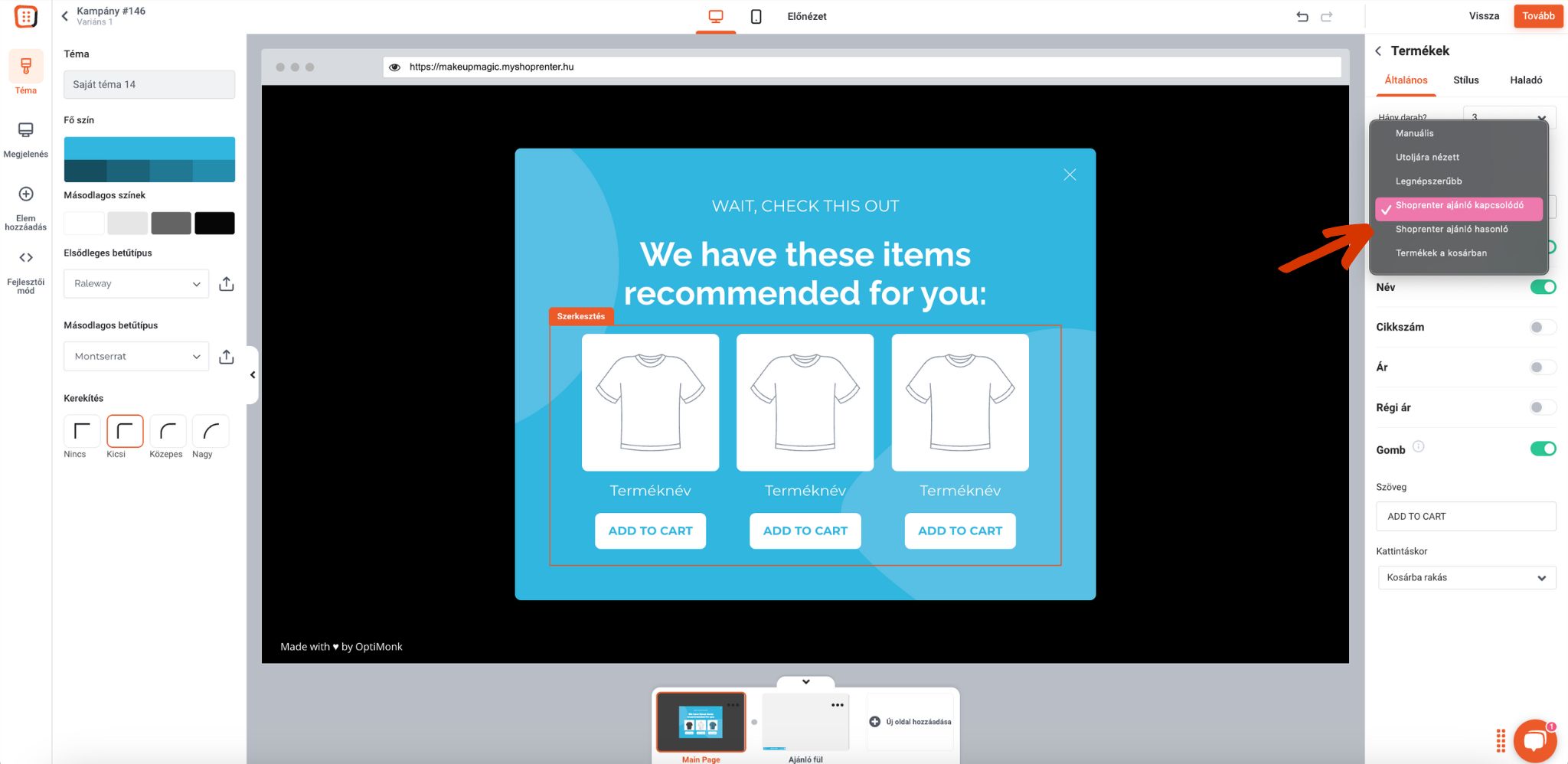The width and height of the screenshot is (1568, 764).
Task: Go back from the Termékek panel
Action: tap(1378, 51)
